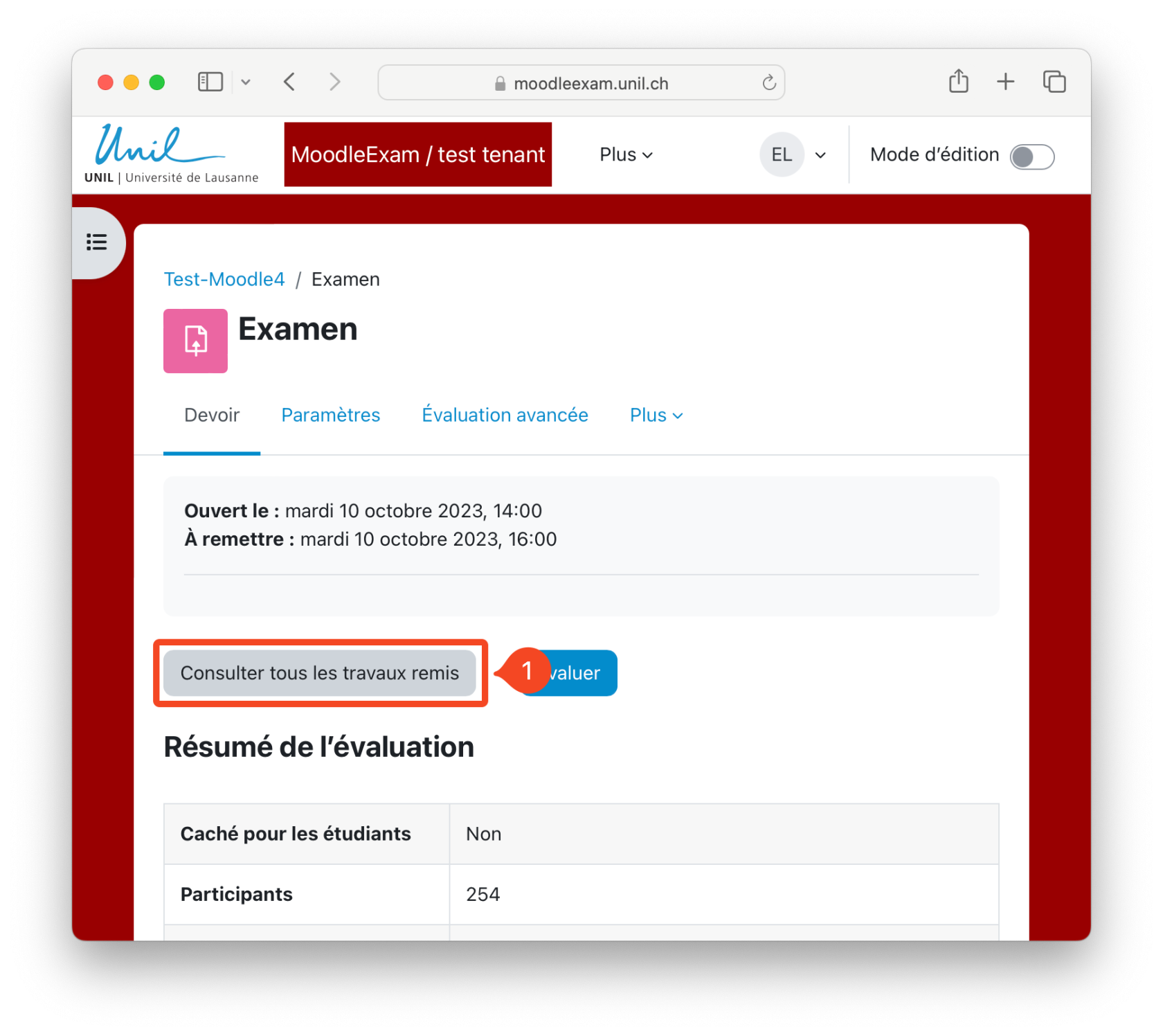
Task: Enable the Mode d'édition switch
Action: click(1032, 157)
